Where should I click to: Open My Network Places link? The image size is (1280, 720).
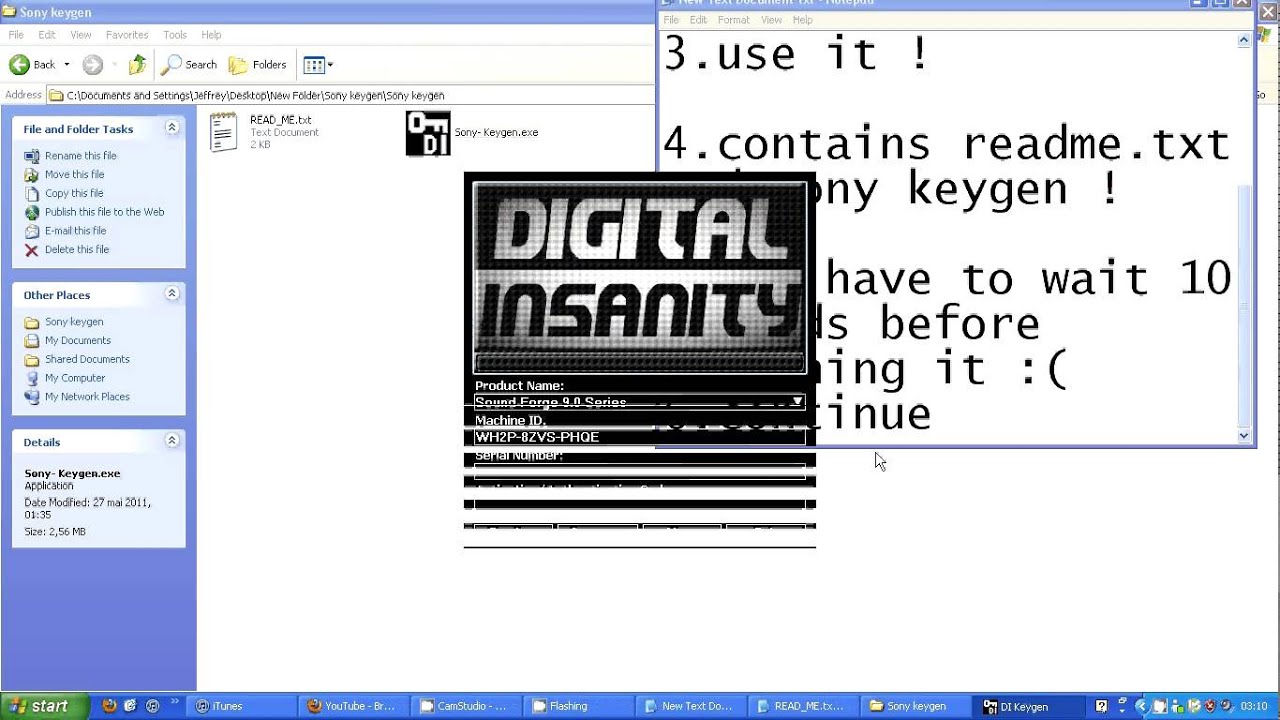[x=87, y=397]
